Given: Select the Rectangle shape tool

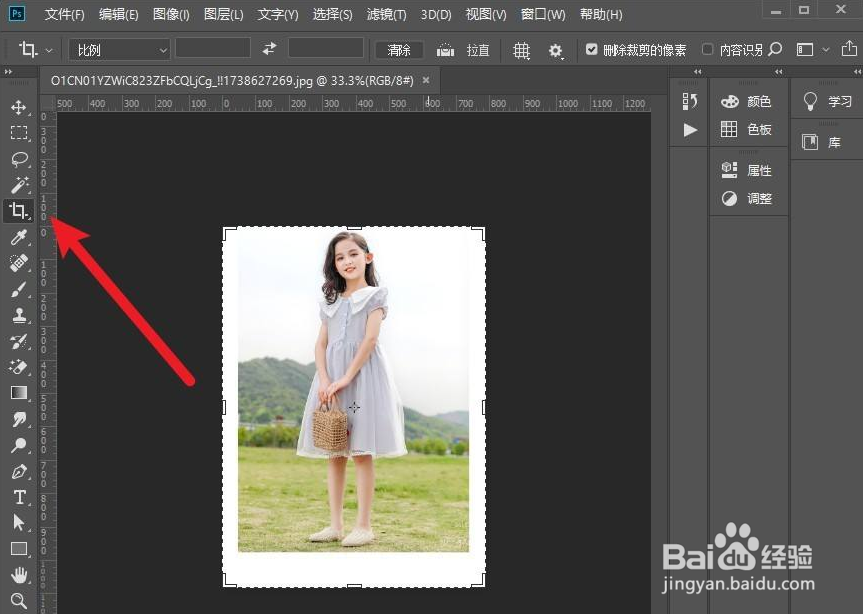Looking at the screenshot, I should tap(19, 549).
